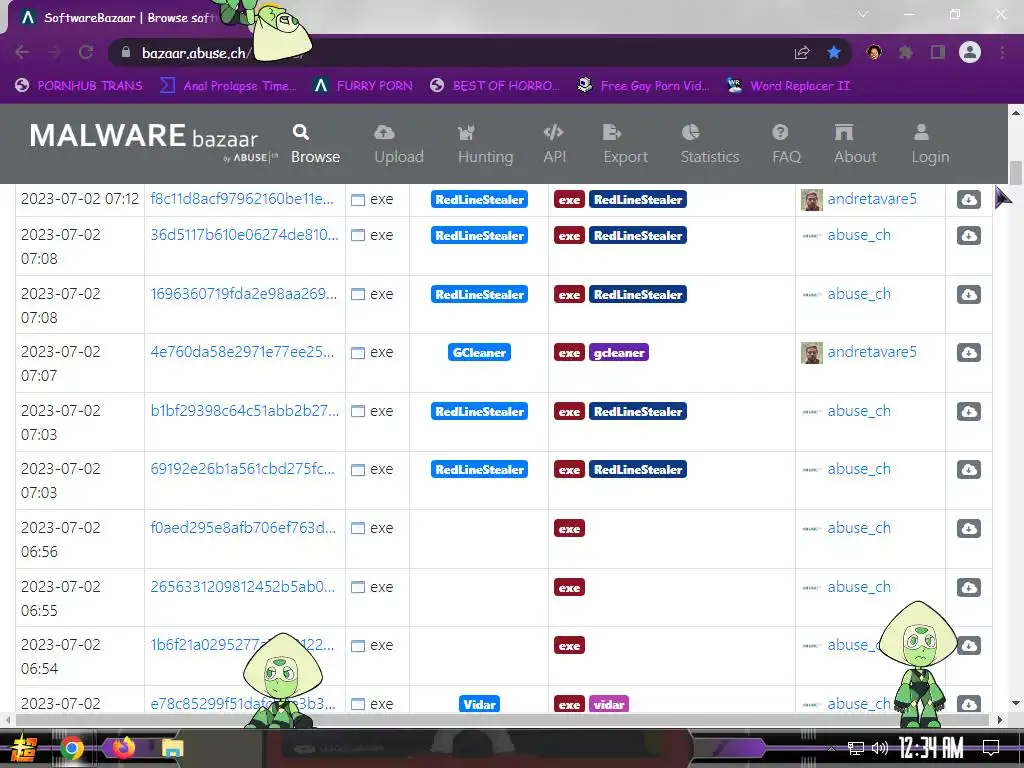This screenshot has height=768, width=1024.
Task: Download sample 36d5117b610e06274de810
Action: coord(968,235)
